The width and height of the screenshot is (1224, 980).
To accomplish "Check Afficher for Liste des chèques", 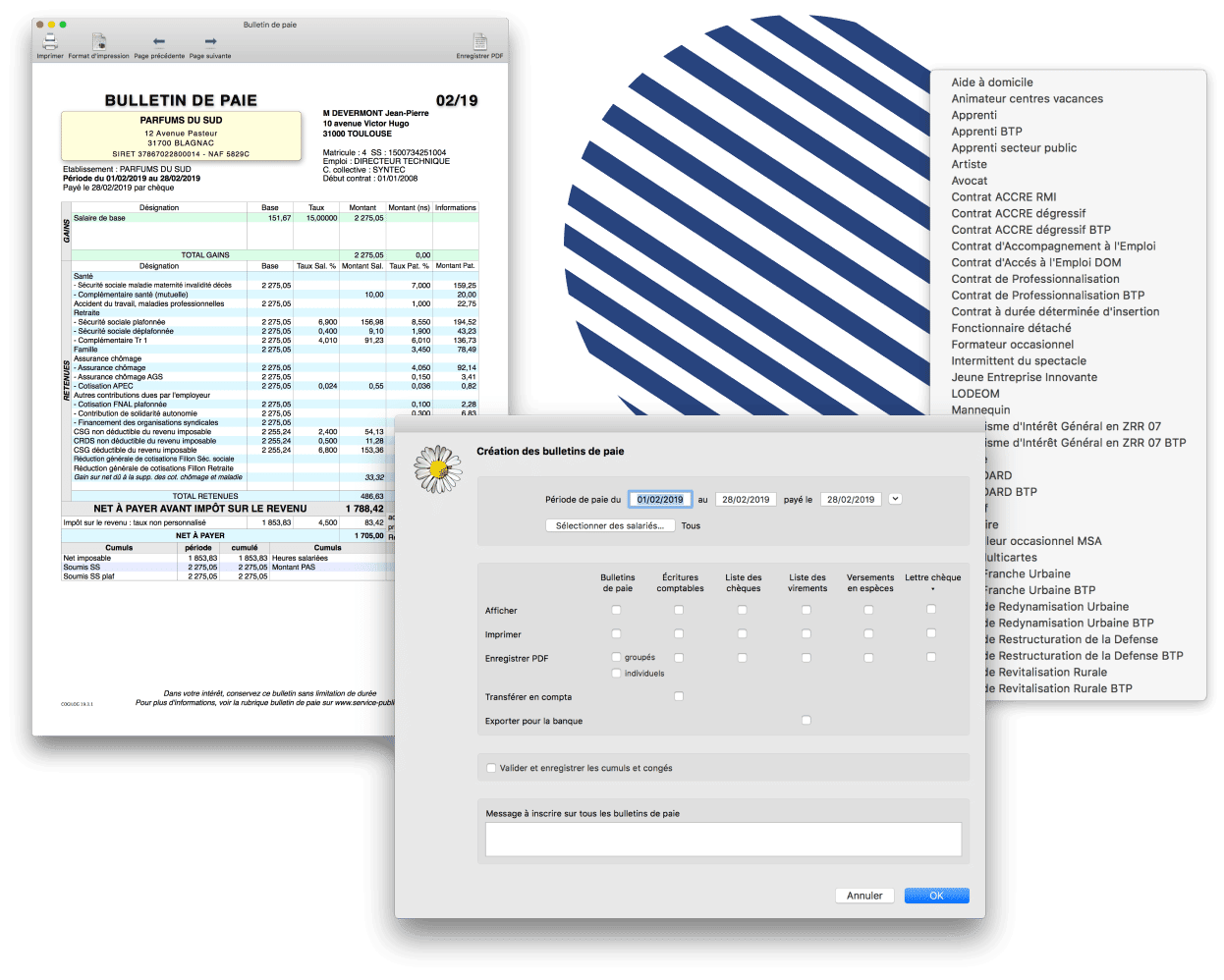I will tap(742, 610).
